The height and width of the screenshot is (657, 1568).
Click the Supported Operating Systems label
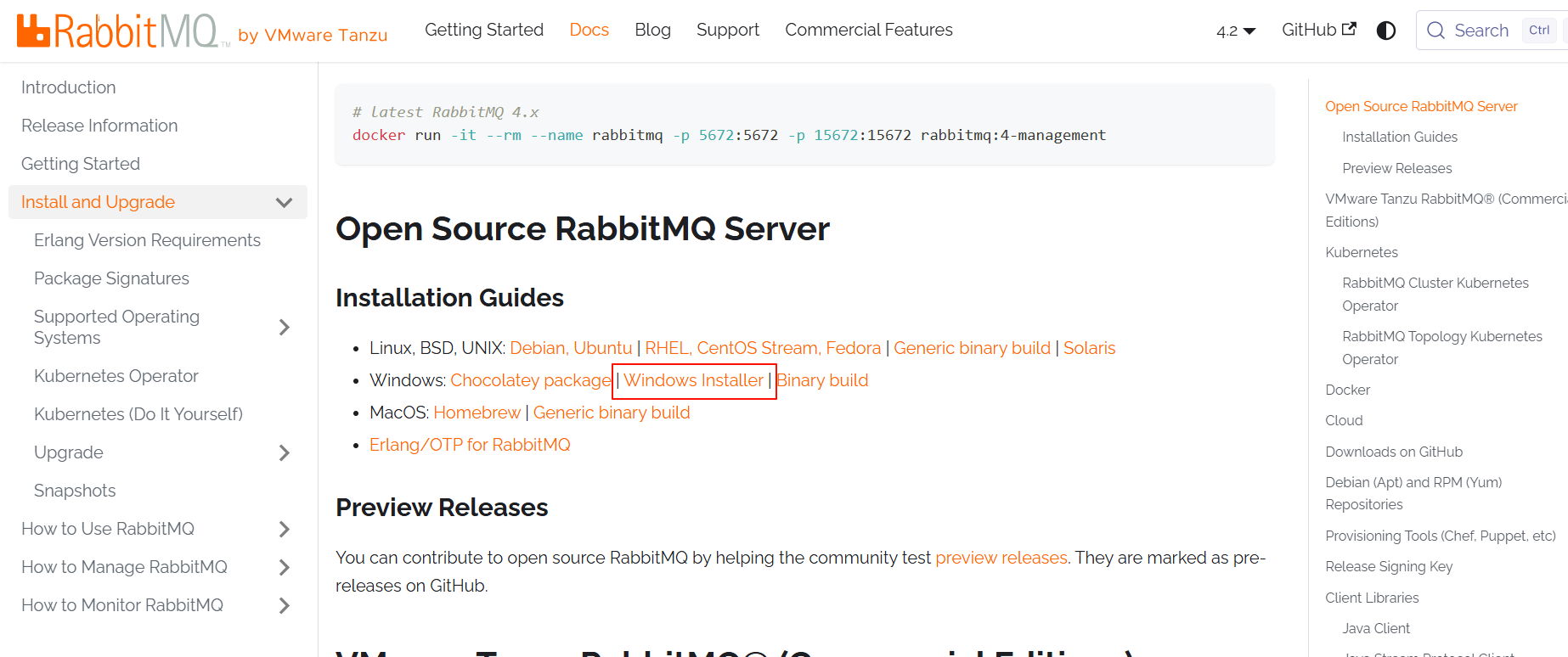[x=116, y=327]
